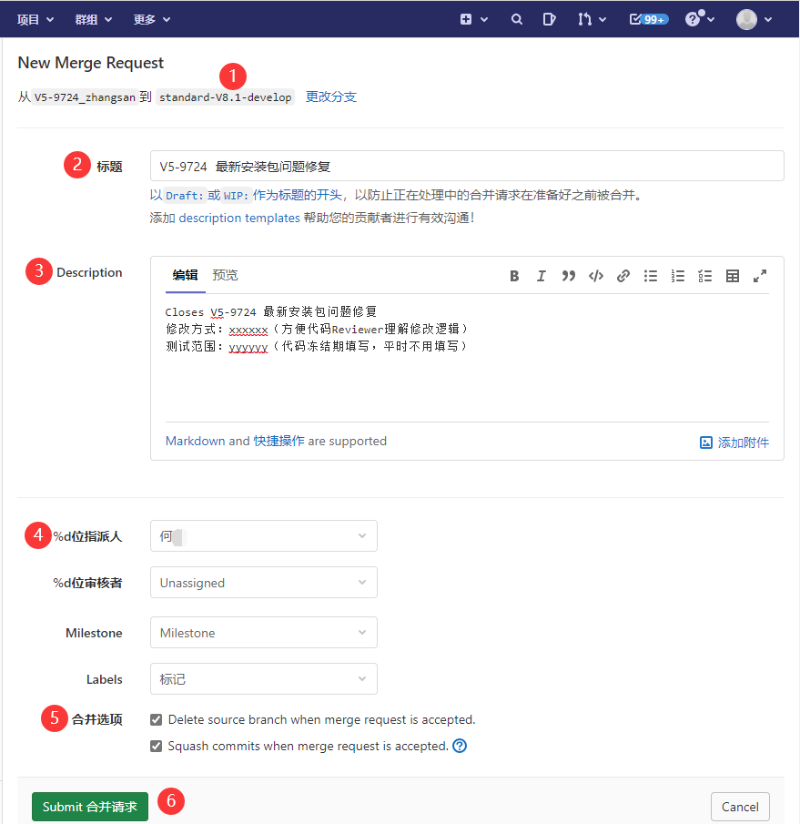This screenshot has width=800, height=824.
Task: Open search from the top navigation bar
Action: (x=517, y=19)
